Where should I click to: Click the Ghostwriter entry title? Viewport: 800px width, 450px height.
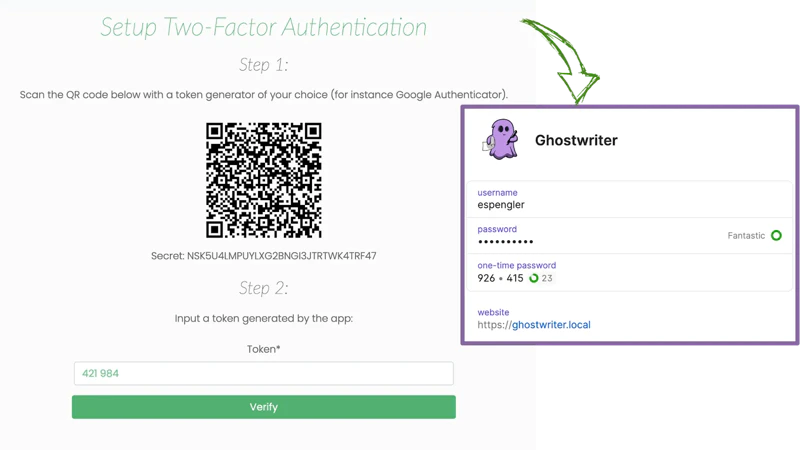[576, 140]
